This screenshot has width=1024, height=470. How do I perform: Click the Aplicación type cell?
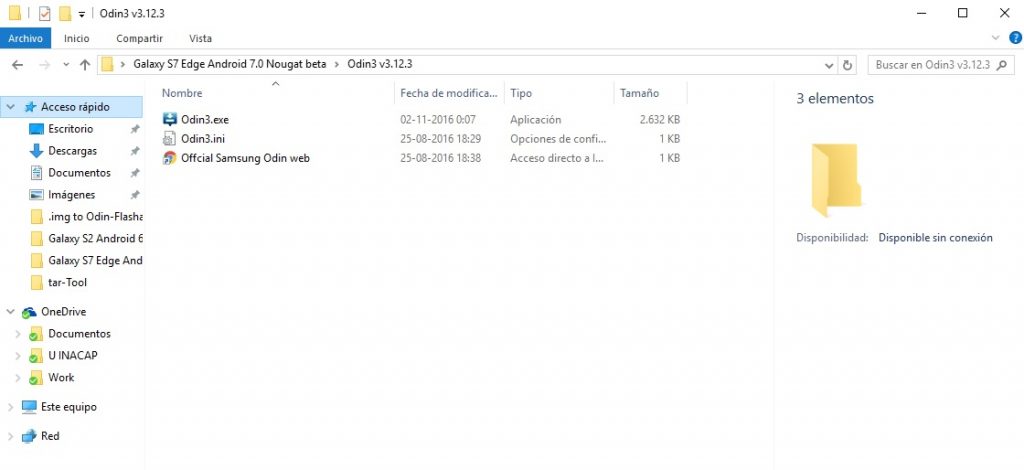[536, 119]
